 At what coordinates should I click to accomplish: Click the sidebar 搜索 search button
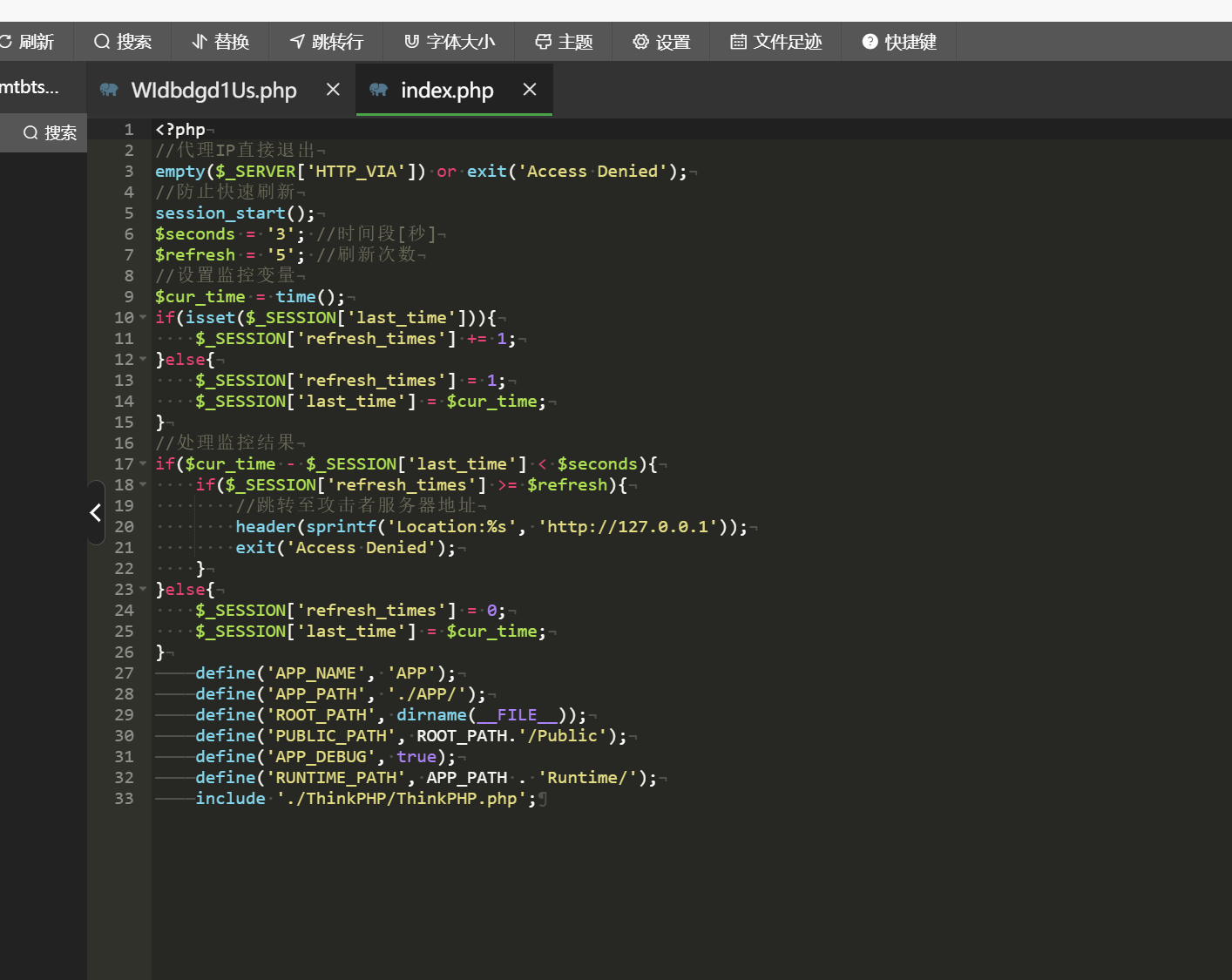(x=44, y=132)
